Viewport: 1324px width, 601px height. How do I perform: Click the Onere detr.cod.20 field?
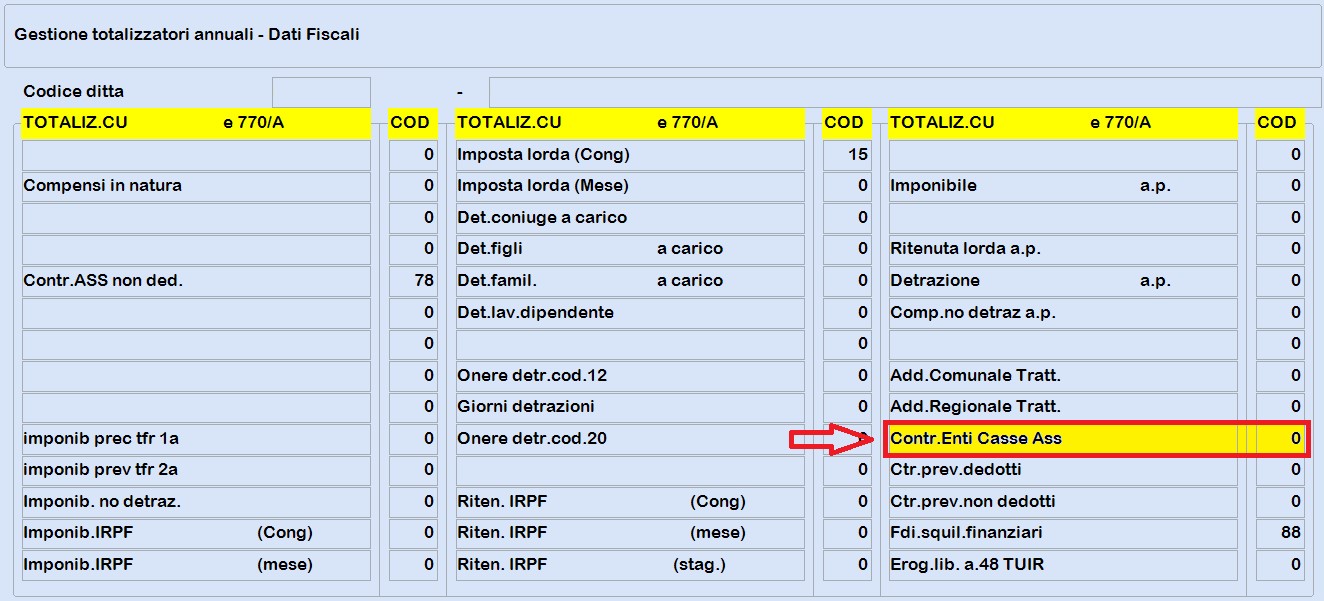point(630,439)
